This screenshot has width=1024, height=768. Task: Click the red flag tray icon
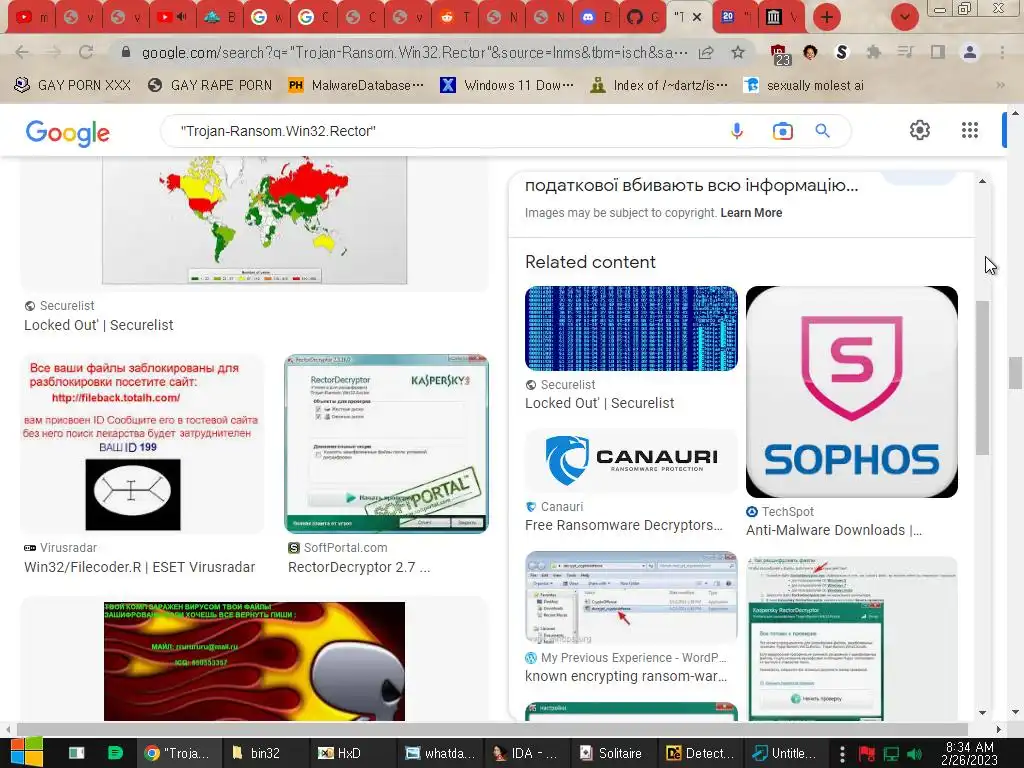(867, 754)
